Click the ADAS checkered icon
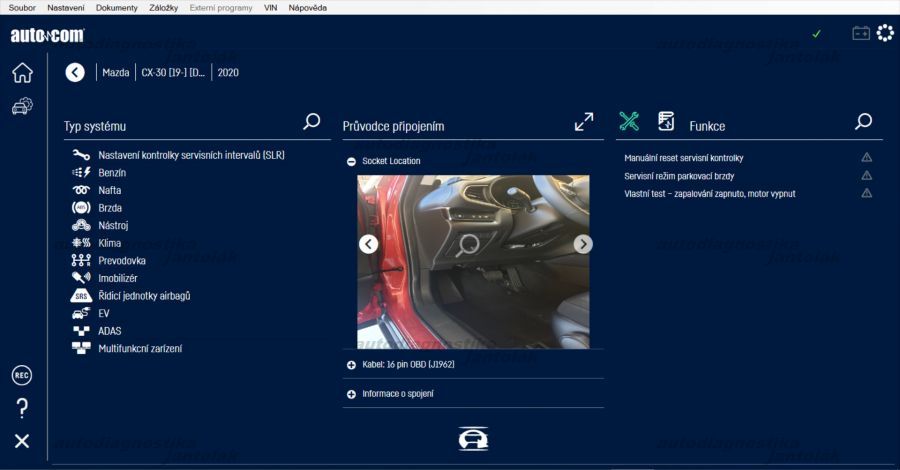Screen dimensions: 900x470 pos(81,331)
